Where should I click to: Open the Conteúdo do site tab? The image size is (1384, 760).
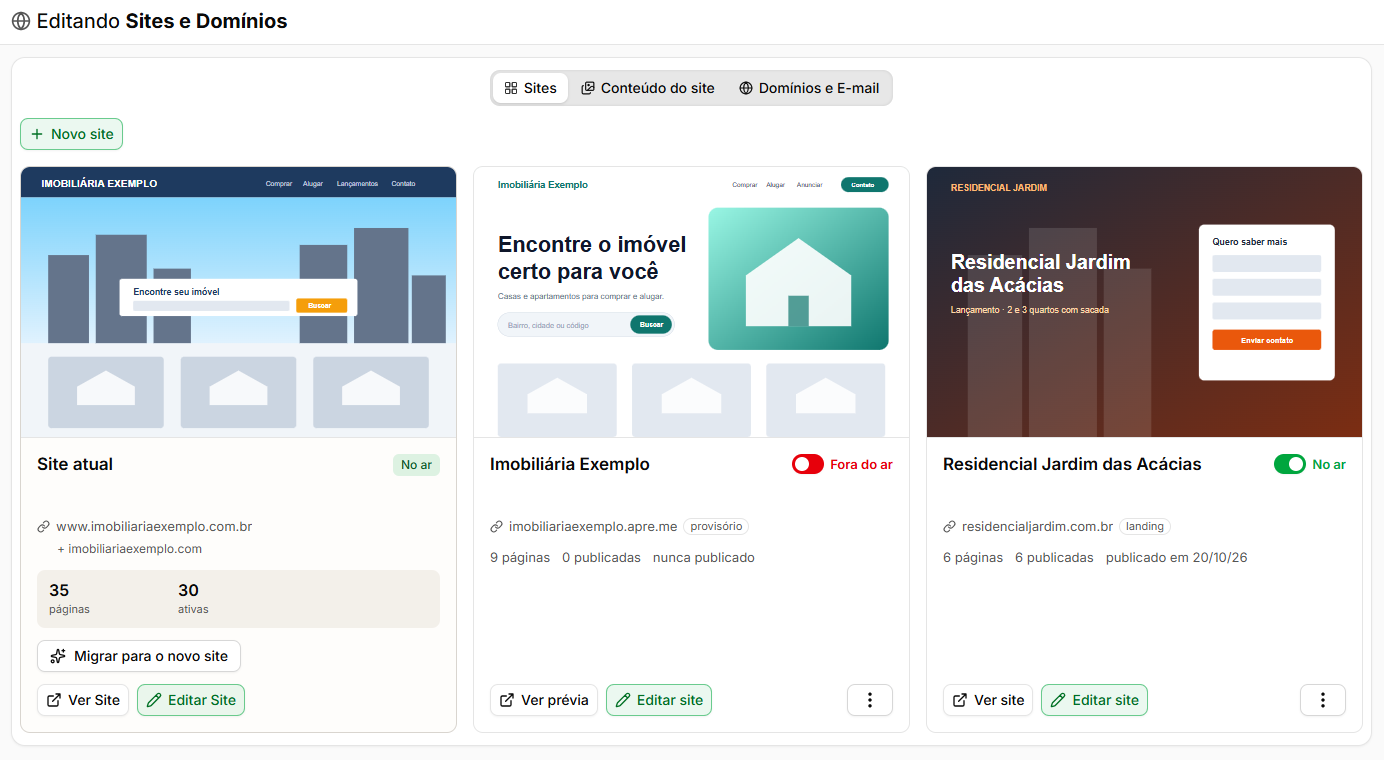(x=648, y=88)
